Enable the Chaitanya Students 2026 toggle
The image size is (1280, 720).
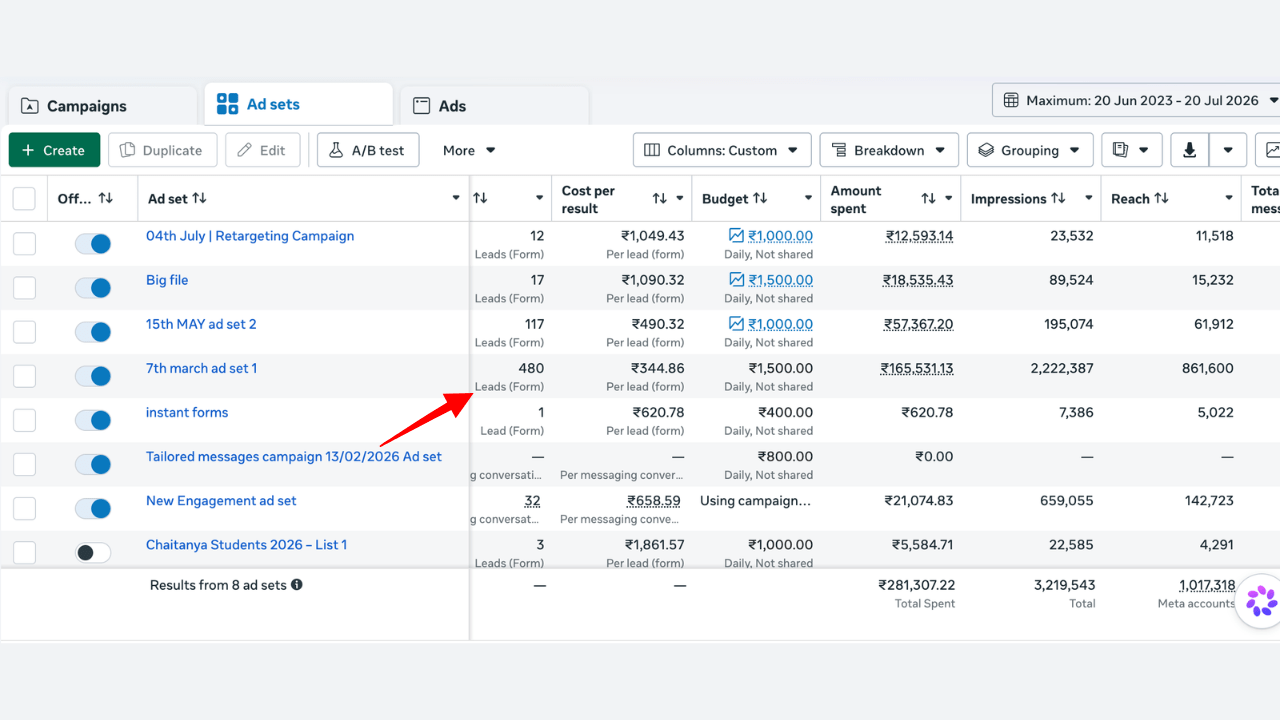tap(93, 552)
